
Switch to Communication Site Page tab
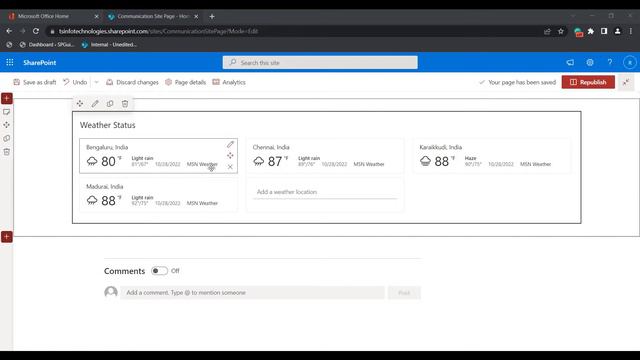coord(152,16)
